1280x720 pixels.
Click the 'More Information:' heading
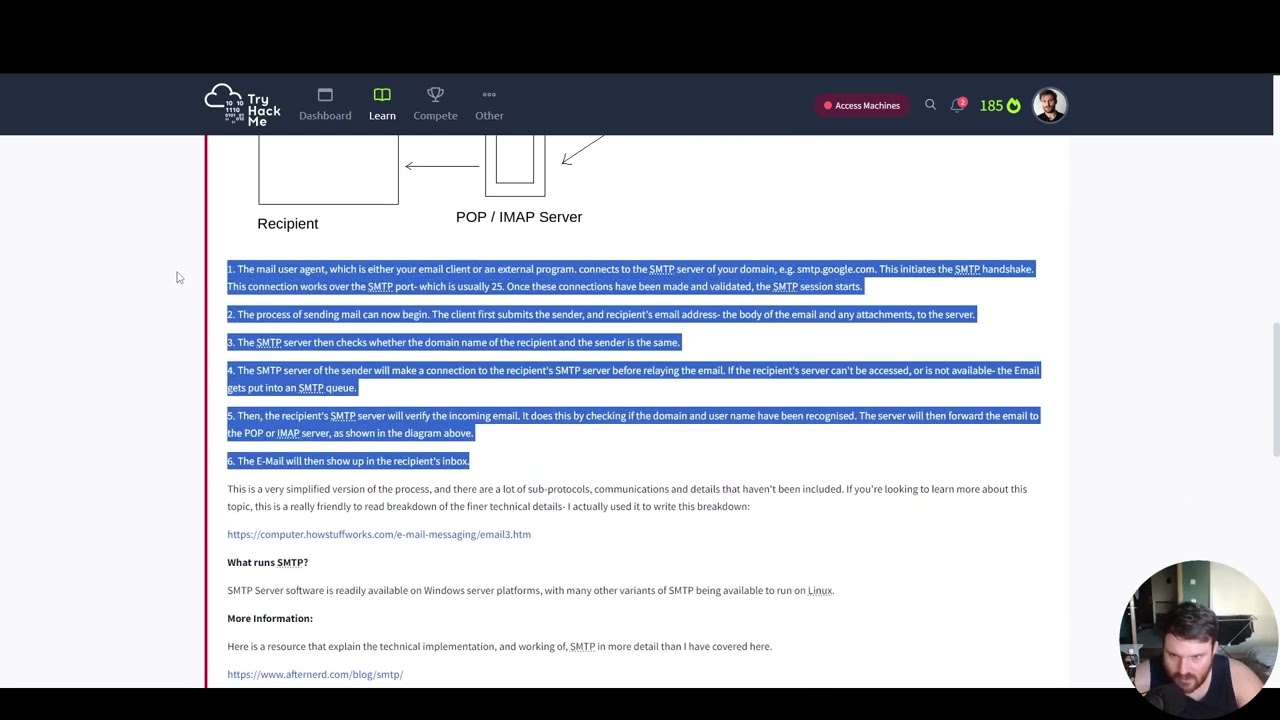coord(270,618)
